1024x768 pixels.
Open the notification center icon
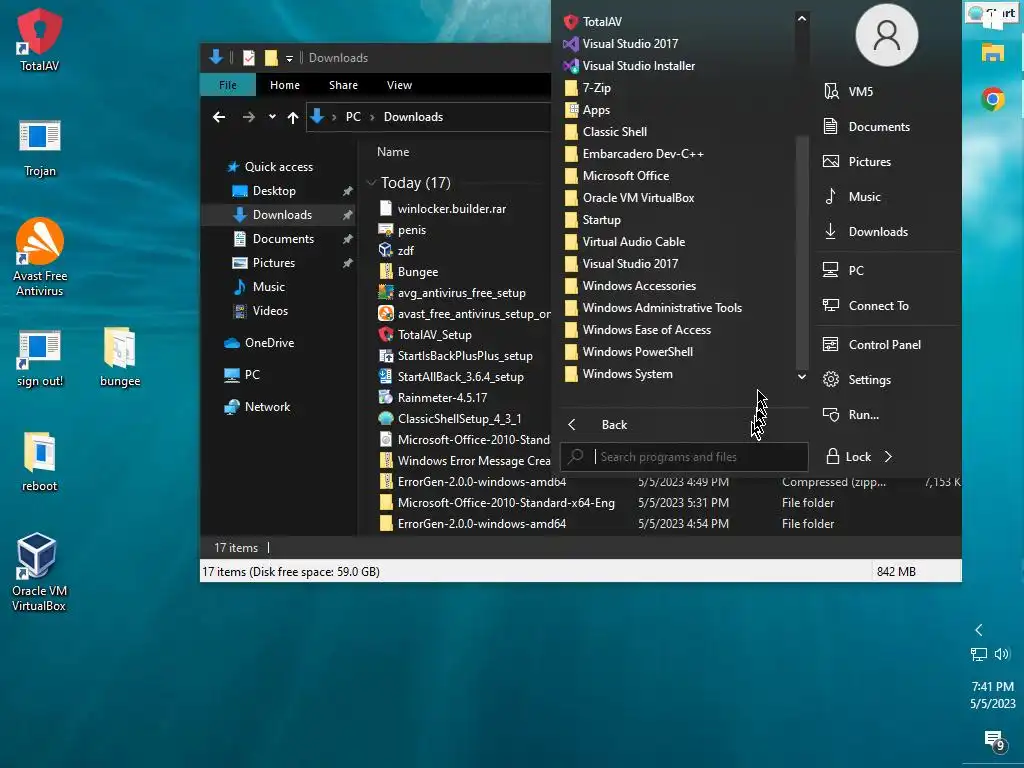click(x=993, y=739)
